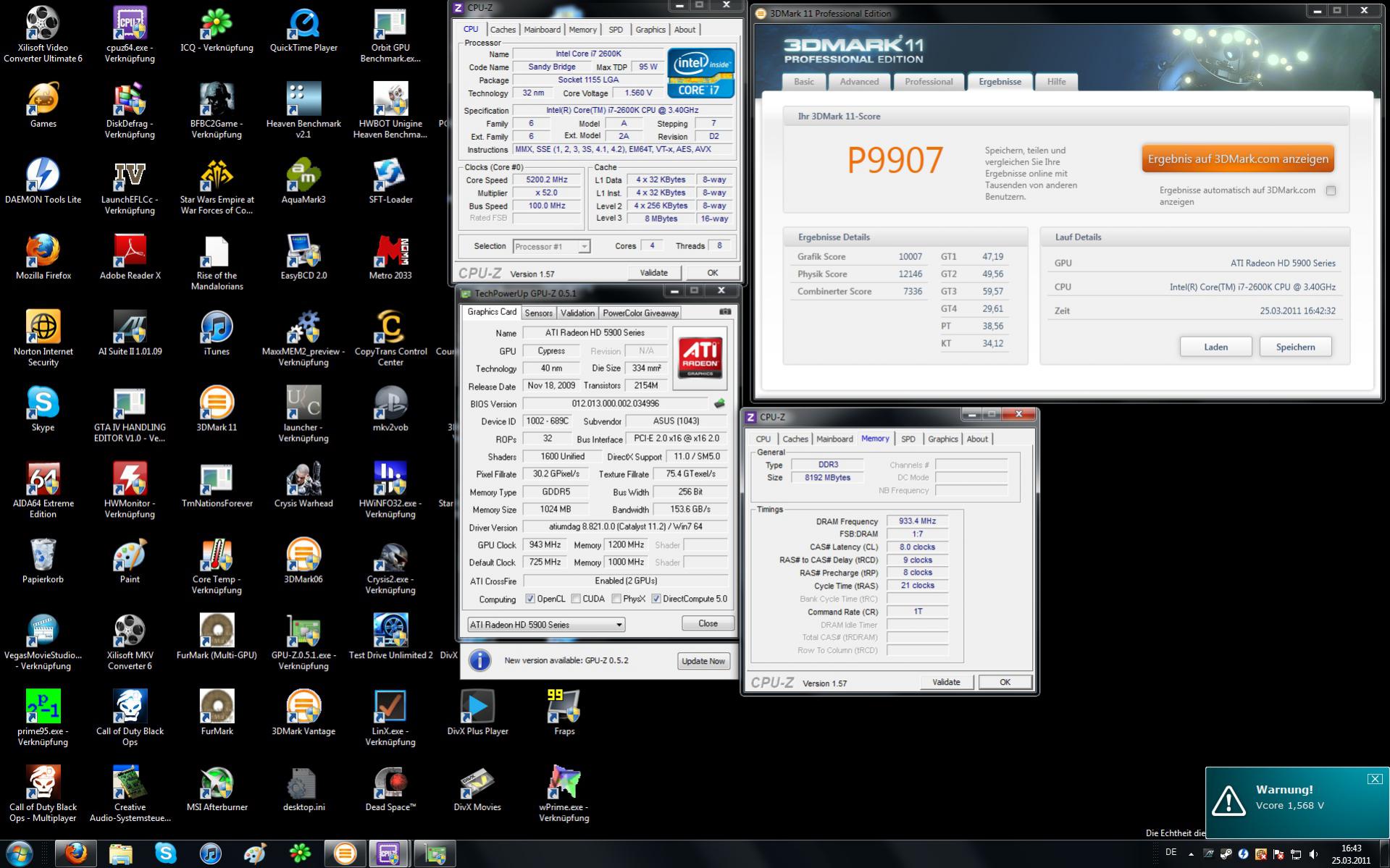This screenshot has width=1390, height=868.
Task: Open the PowerColor Giveaway tab in GPU-Z
Action: point(640,313)
